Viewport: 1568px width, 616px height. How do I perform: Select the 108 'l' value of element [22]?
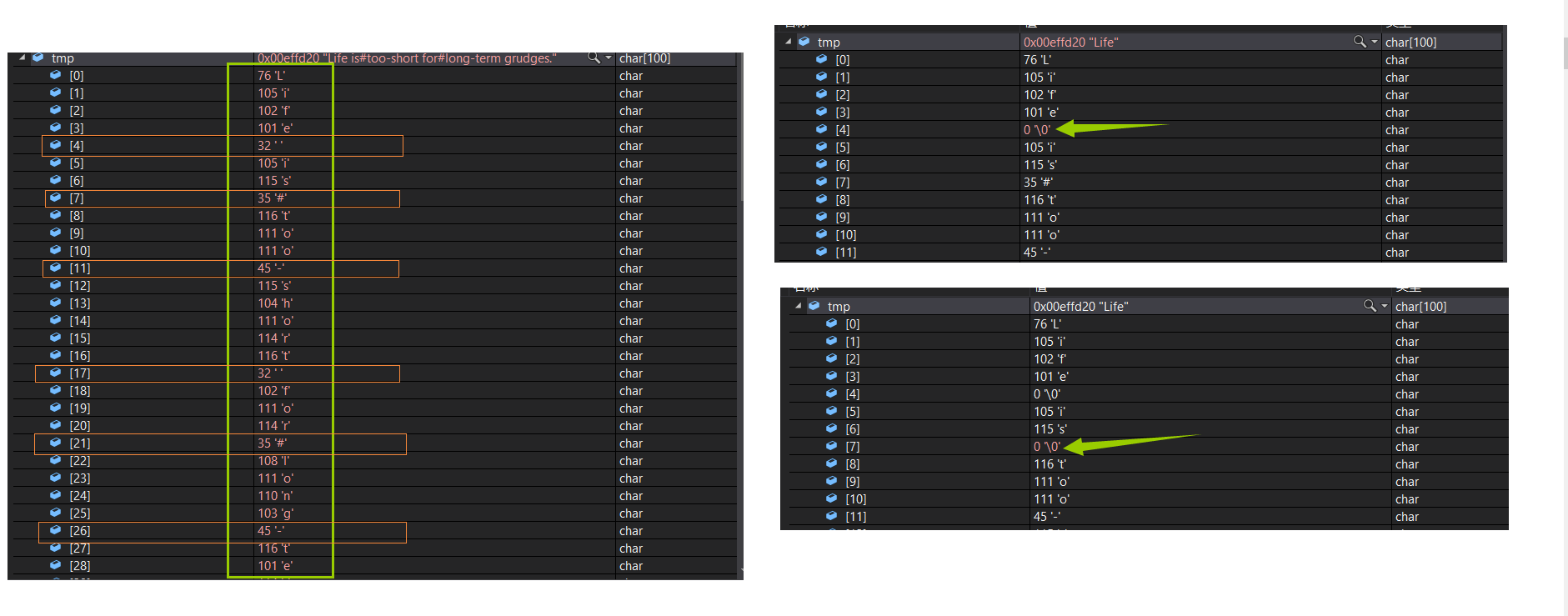273,460
